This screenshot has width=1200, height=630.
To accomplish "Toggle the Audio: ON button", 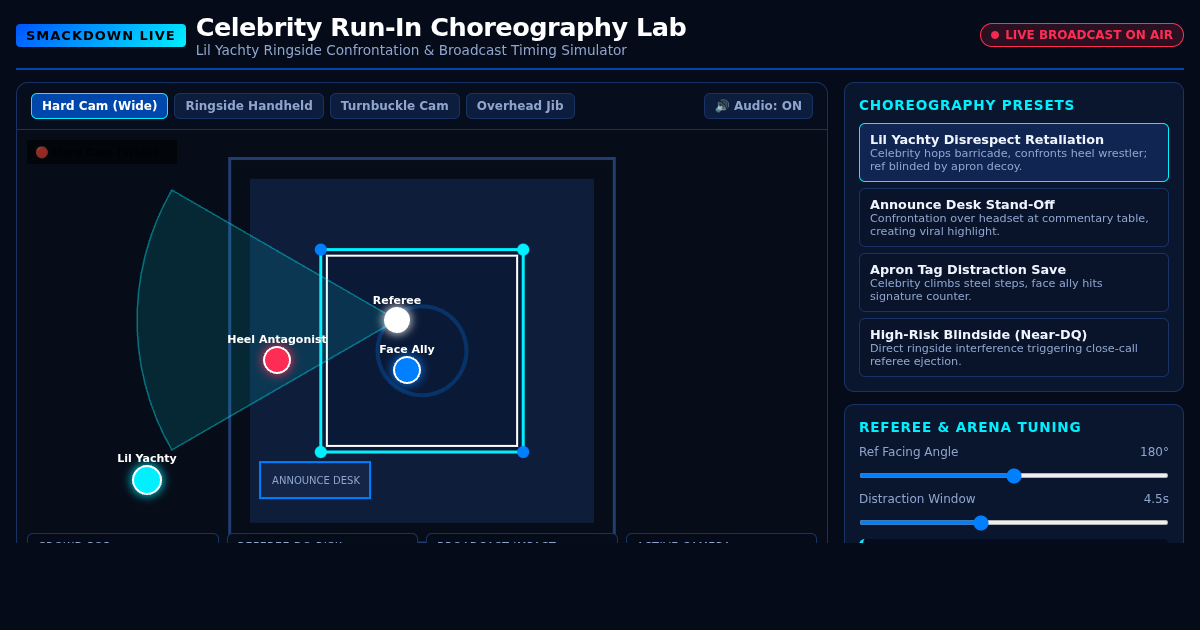I will 758,106.
